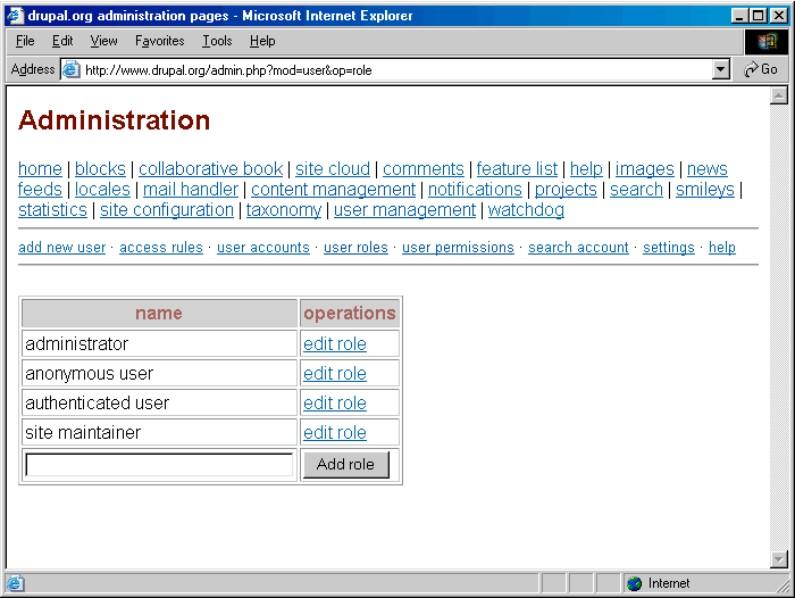Open the images link
The height and width of the screenshot is (599, 795).
(644, 169)
